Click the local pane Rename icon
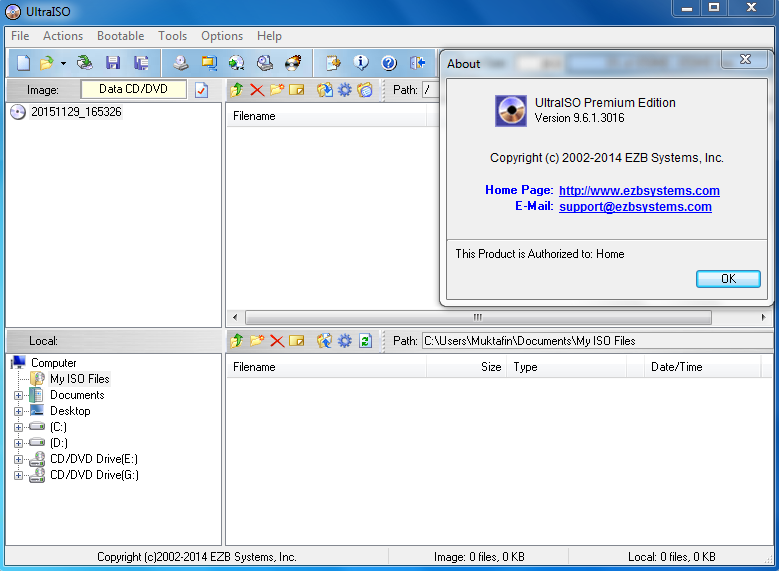This screenshot has width=779, height=571. [297, 341]
